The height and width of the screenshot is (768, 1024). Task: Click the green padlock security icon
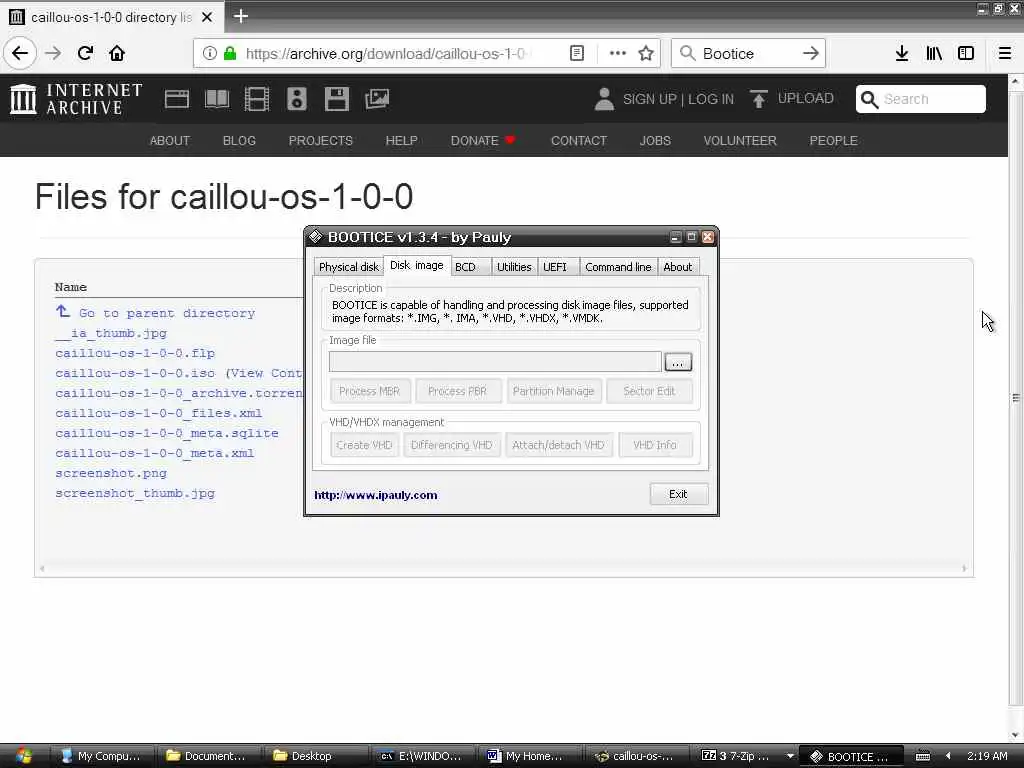point(230,53)
